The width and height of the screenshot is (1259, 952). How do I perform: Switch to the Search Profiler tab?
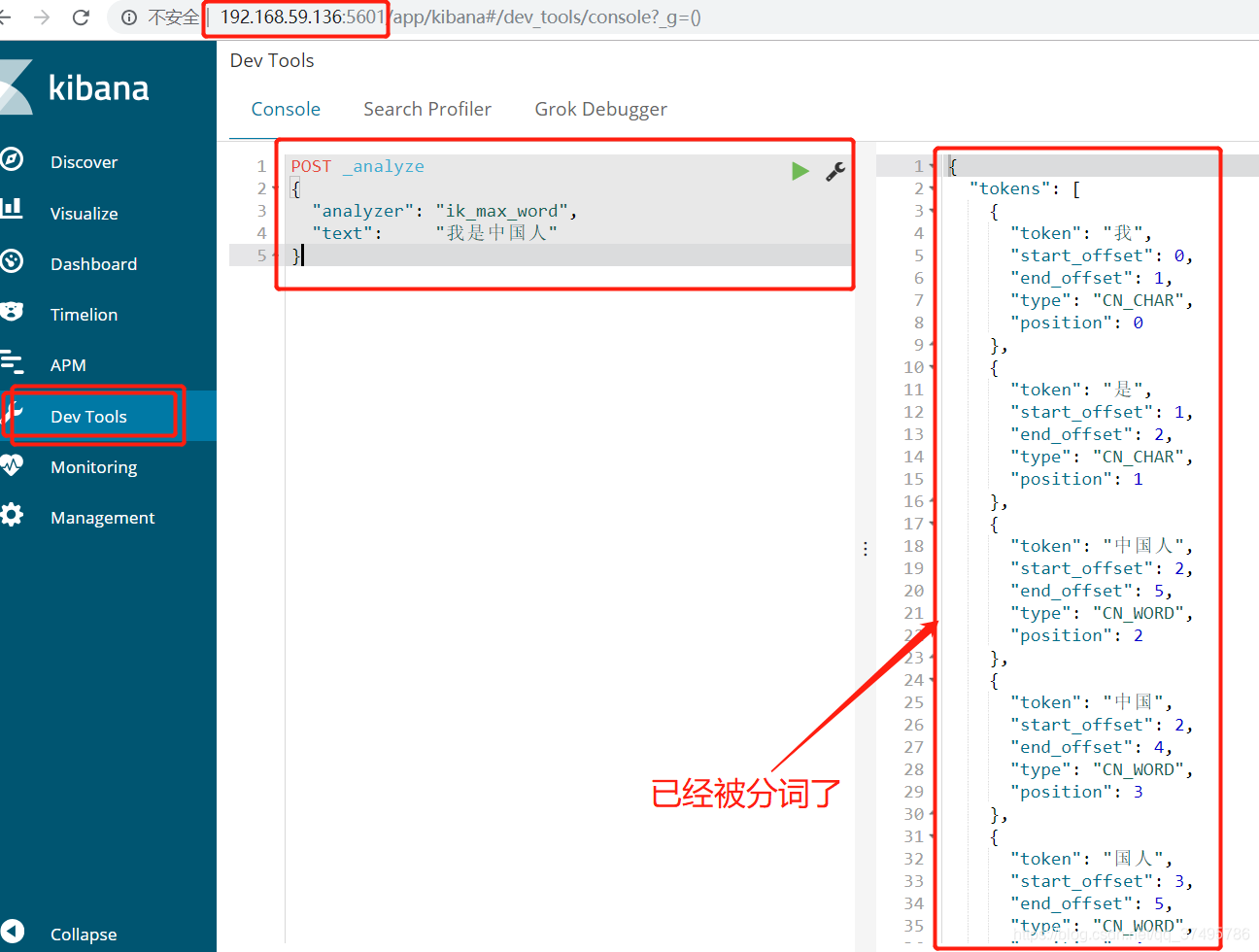[427, 109]
